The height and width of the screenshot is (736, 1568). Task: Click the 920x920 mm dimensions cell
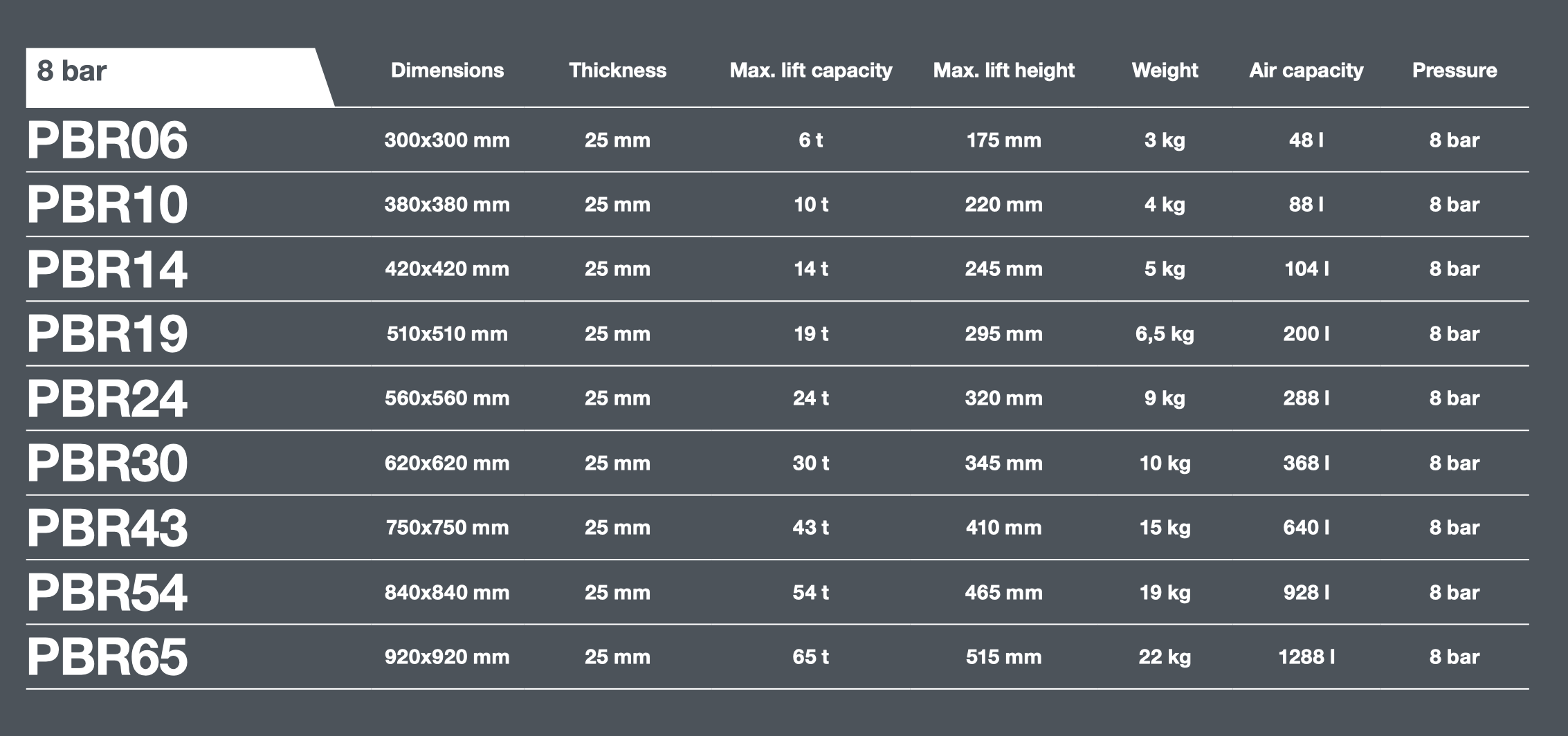pos(447,656)
